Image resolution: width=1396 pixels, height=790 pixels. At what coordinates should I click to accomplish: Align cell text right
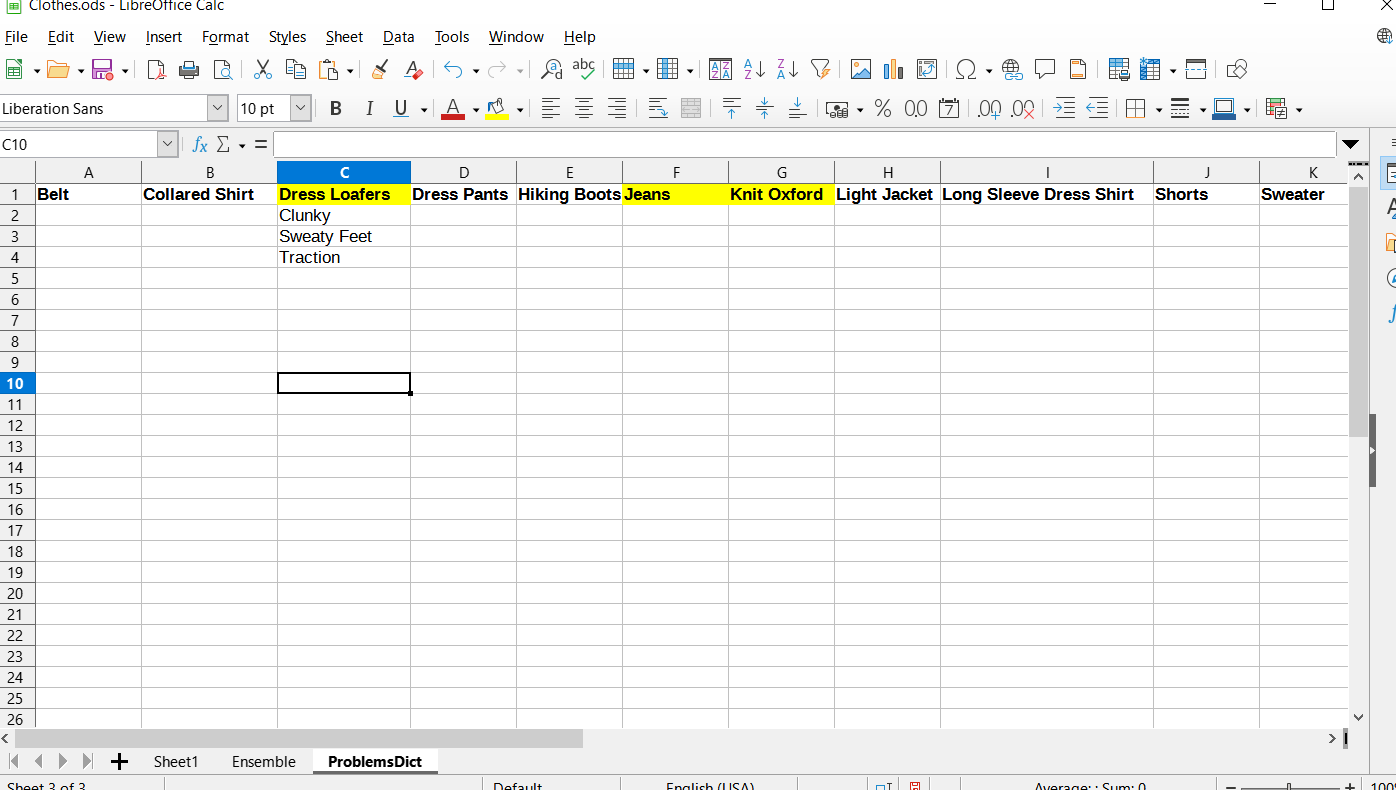tap(617, 108)
